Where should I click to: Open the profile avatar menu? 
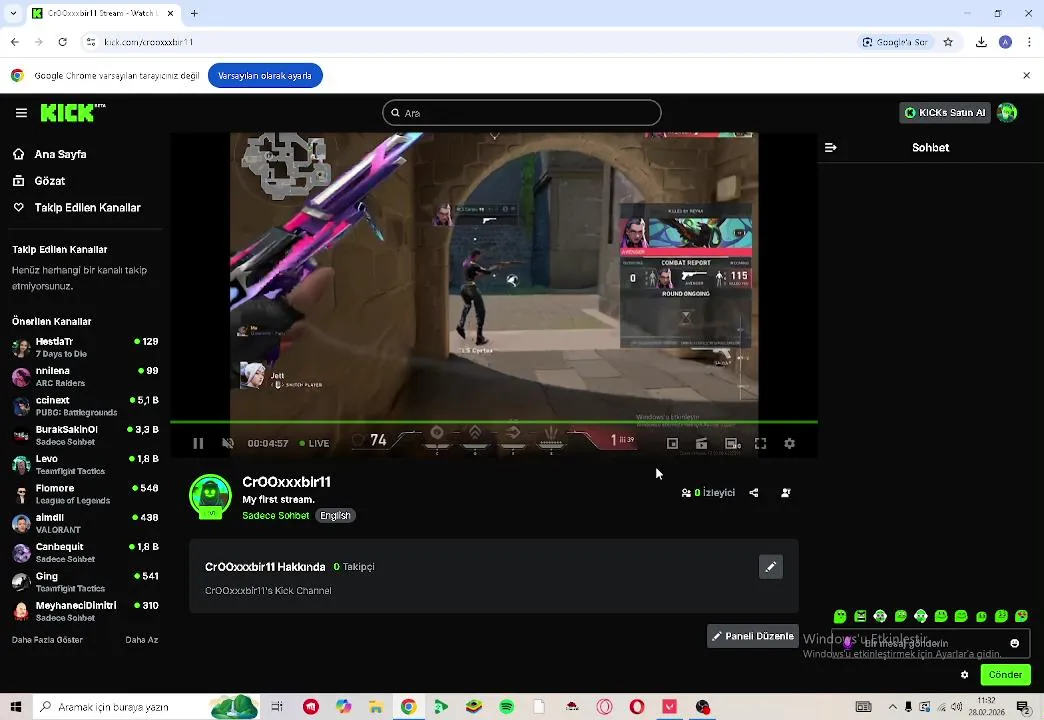coord(1007,113)
